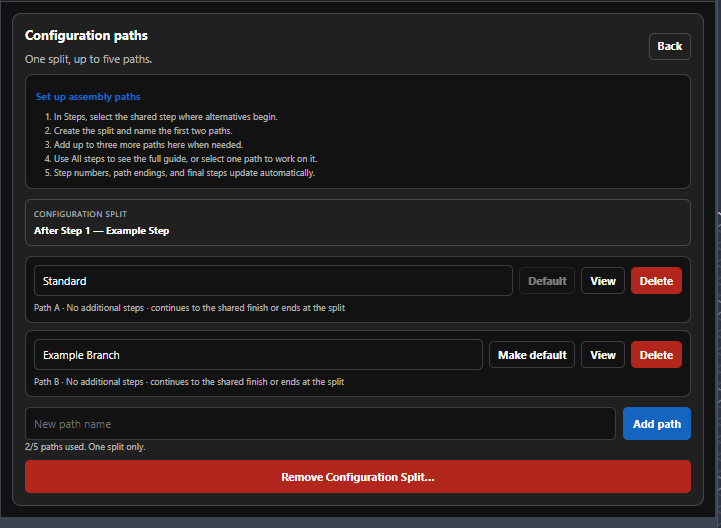Click the 'Configuration paths' title
Image resolution: width=721 pixels, height=528 pixels.
click(86, 35)
